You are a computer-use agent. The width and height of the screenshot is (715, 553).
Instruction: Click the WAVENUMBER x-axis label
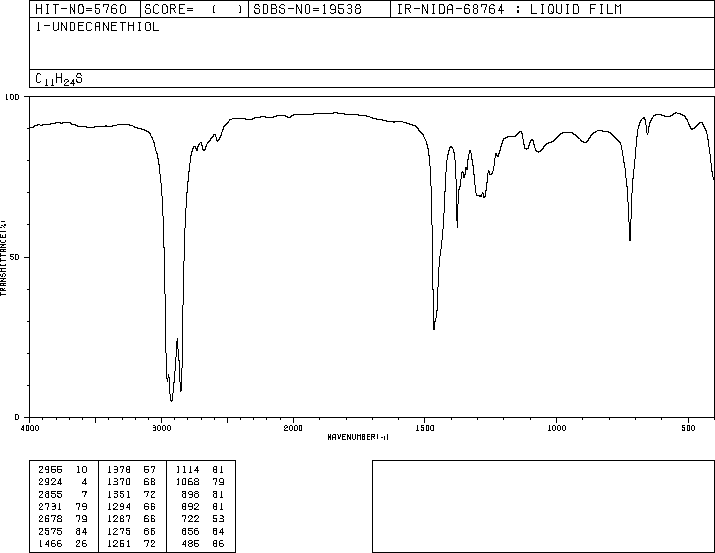(x=358, y=437)
